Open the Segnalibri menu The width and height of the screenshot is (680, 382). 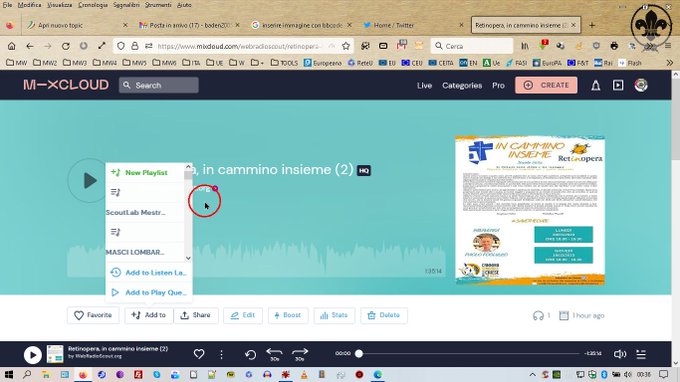126,5
